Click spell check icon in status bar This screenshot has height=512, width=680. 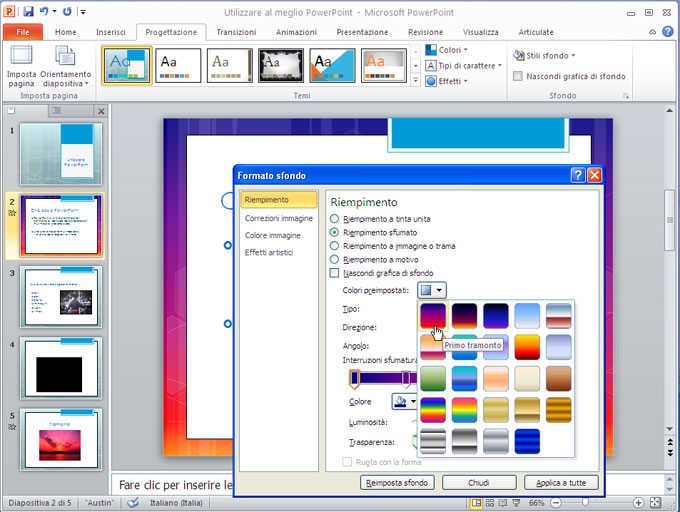coord(133,503)
